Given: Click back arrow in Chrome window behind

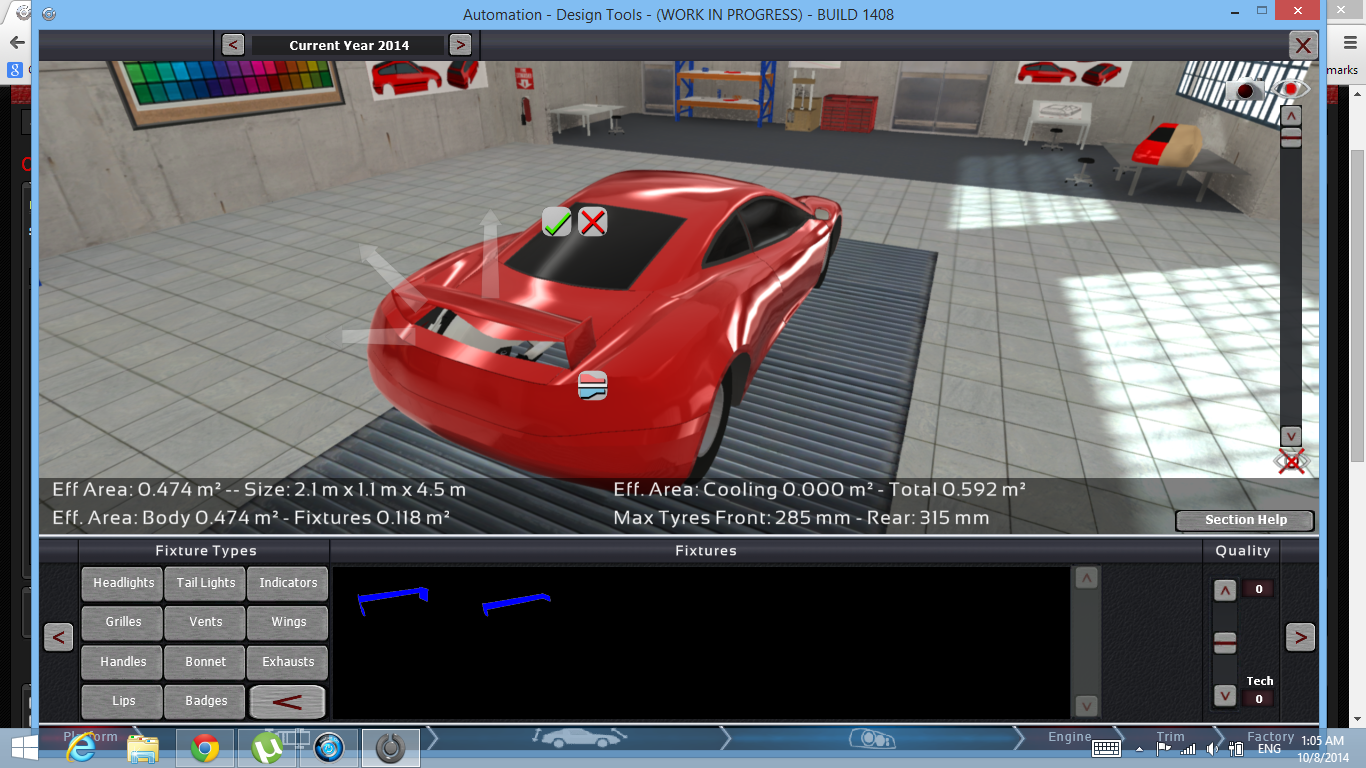Looking at the screenshot, I should [x=17, y=43].
